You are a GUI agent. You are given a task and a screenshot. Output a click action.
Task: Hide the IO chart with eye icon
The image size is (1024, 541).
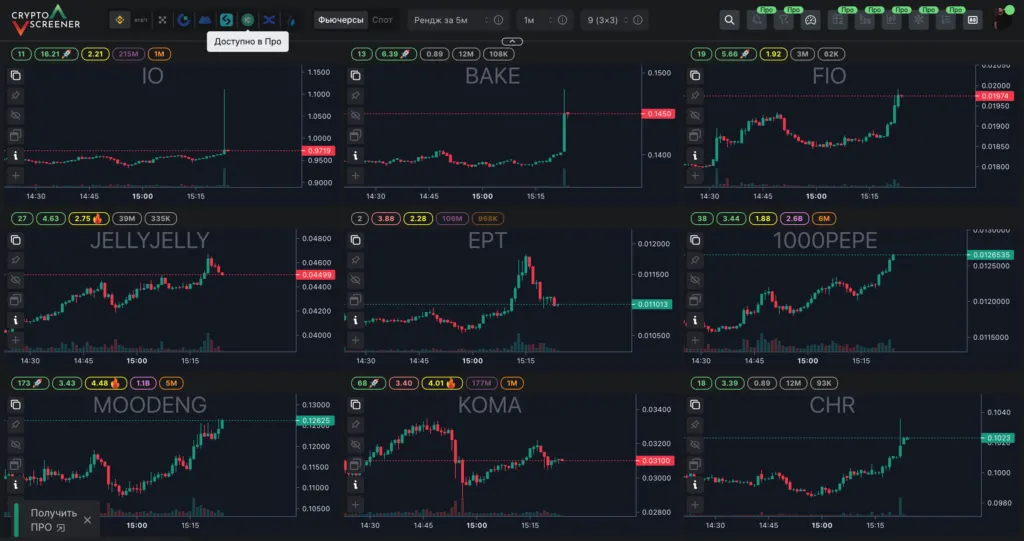16,116
